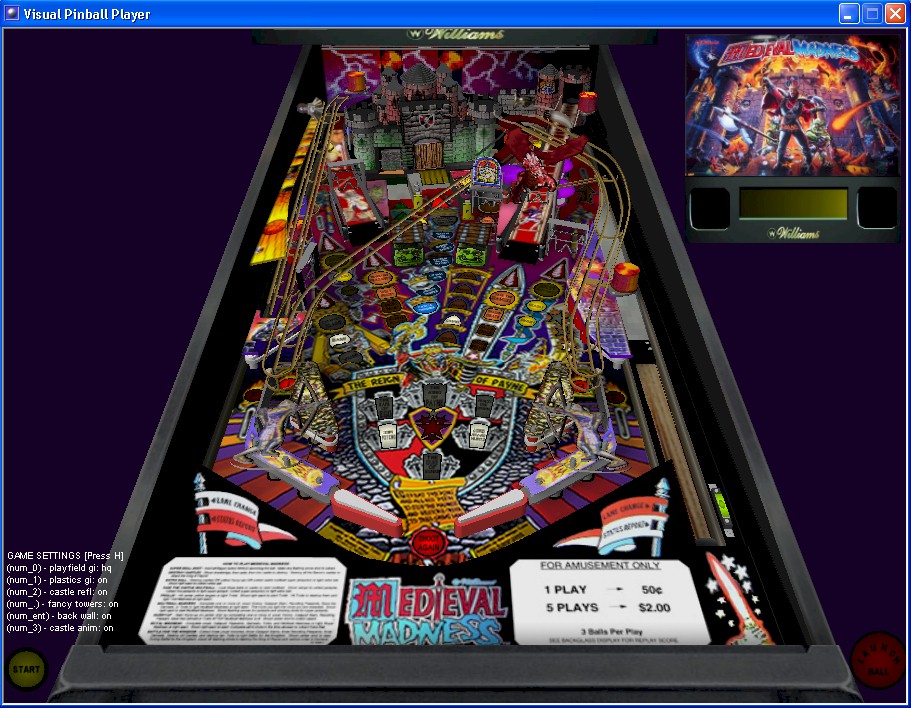This screenshot has height=708, width=911.
Task: Maximize the Visual Pinball Player window
Action: pyautogui.click(x=872, y=13)
